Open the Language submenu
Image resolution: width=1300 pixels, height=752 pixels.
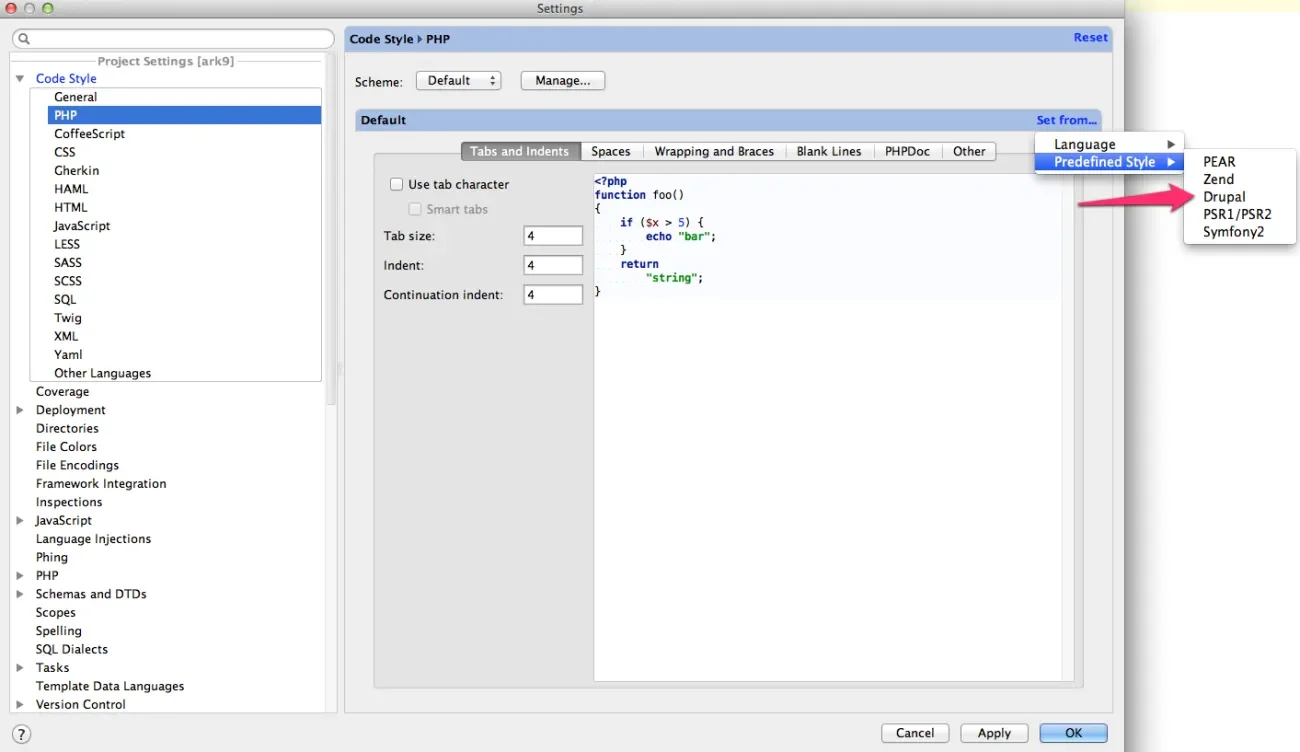pyautogui.click(x=1109, y=144)
